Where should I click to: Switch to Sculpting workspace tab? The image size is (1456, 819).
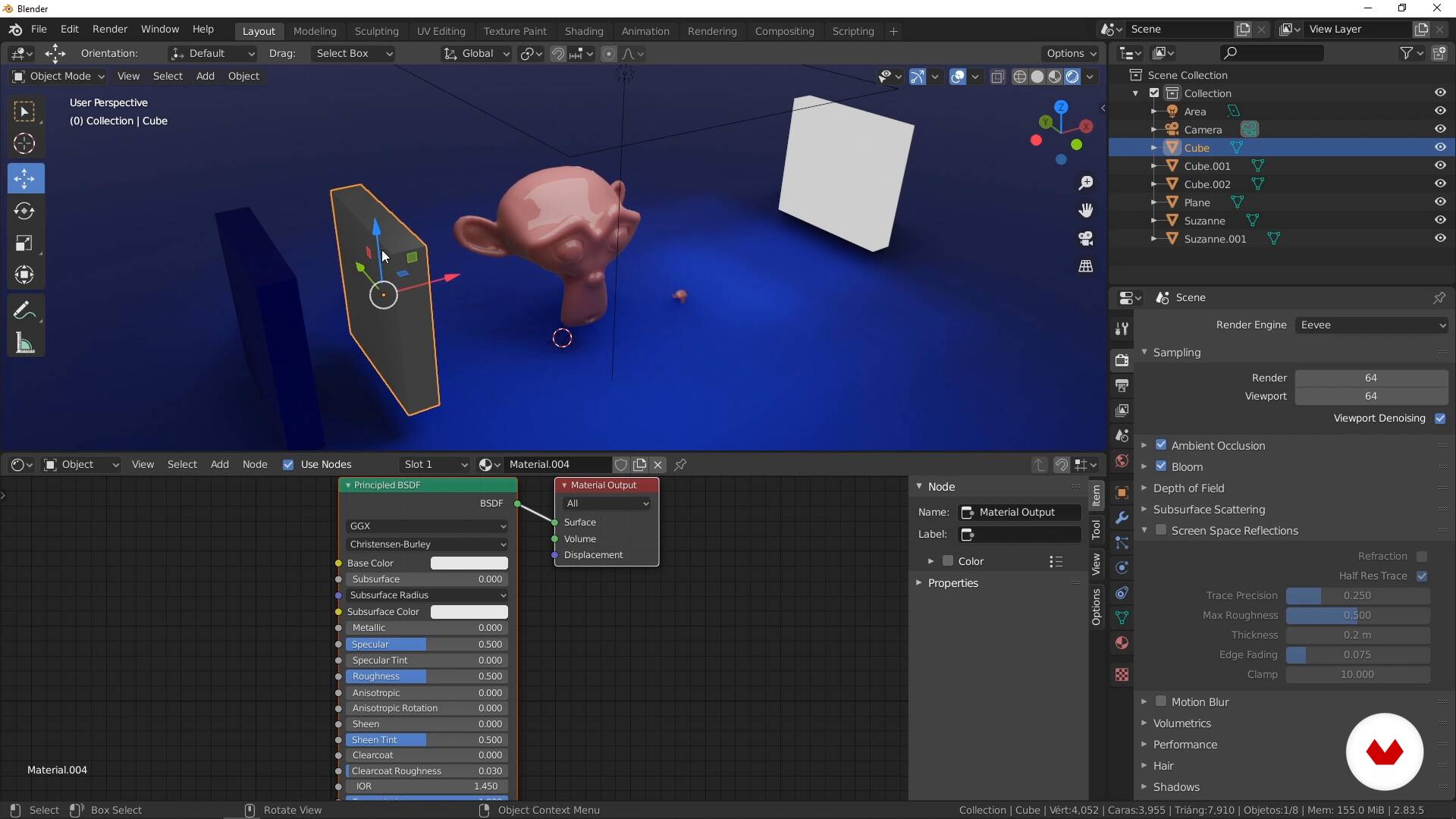pos(376,31)
